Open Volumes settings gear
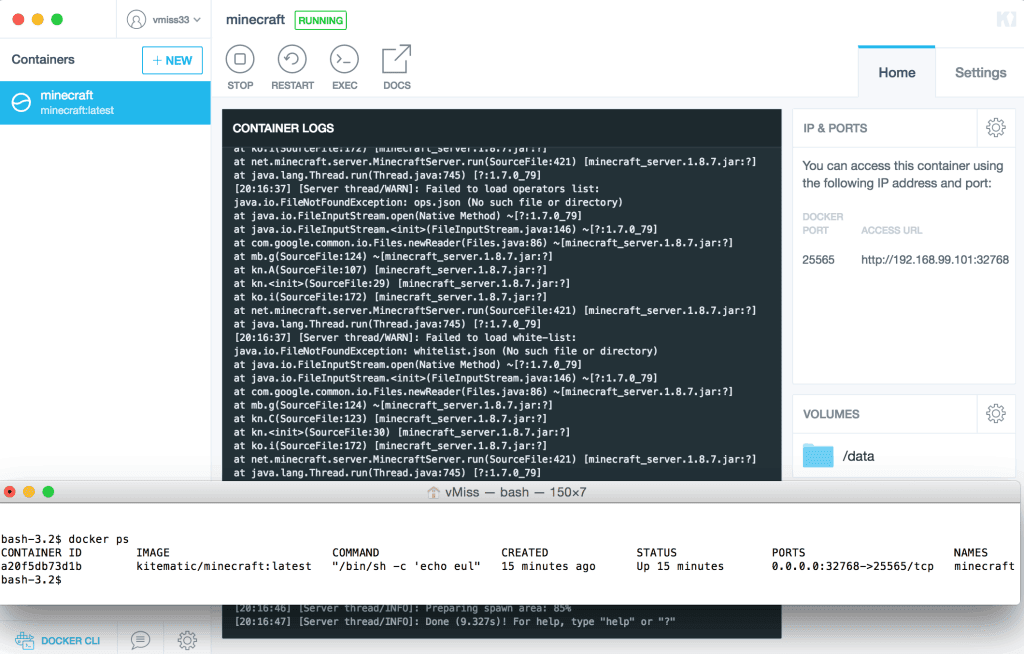Image resolution: width=1024 pixels, height=654 pixels. (995, 413)
